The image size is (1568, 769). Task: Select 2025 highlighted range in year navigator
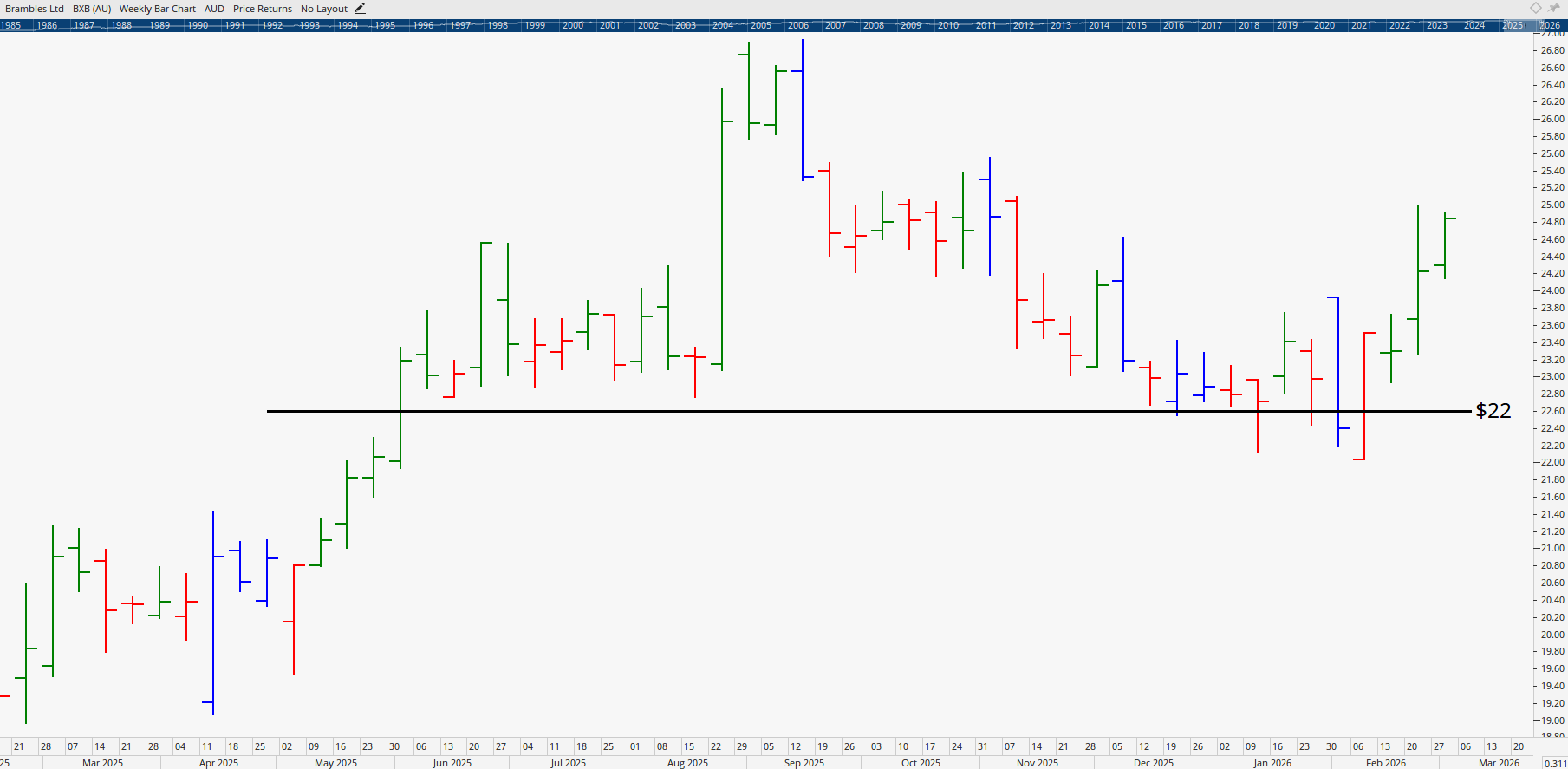pos(1513,25)
